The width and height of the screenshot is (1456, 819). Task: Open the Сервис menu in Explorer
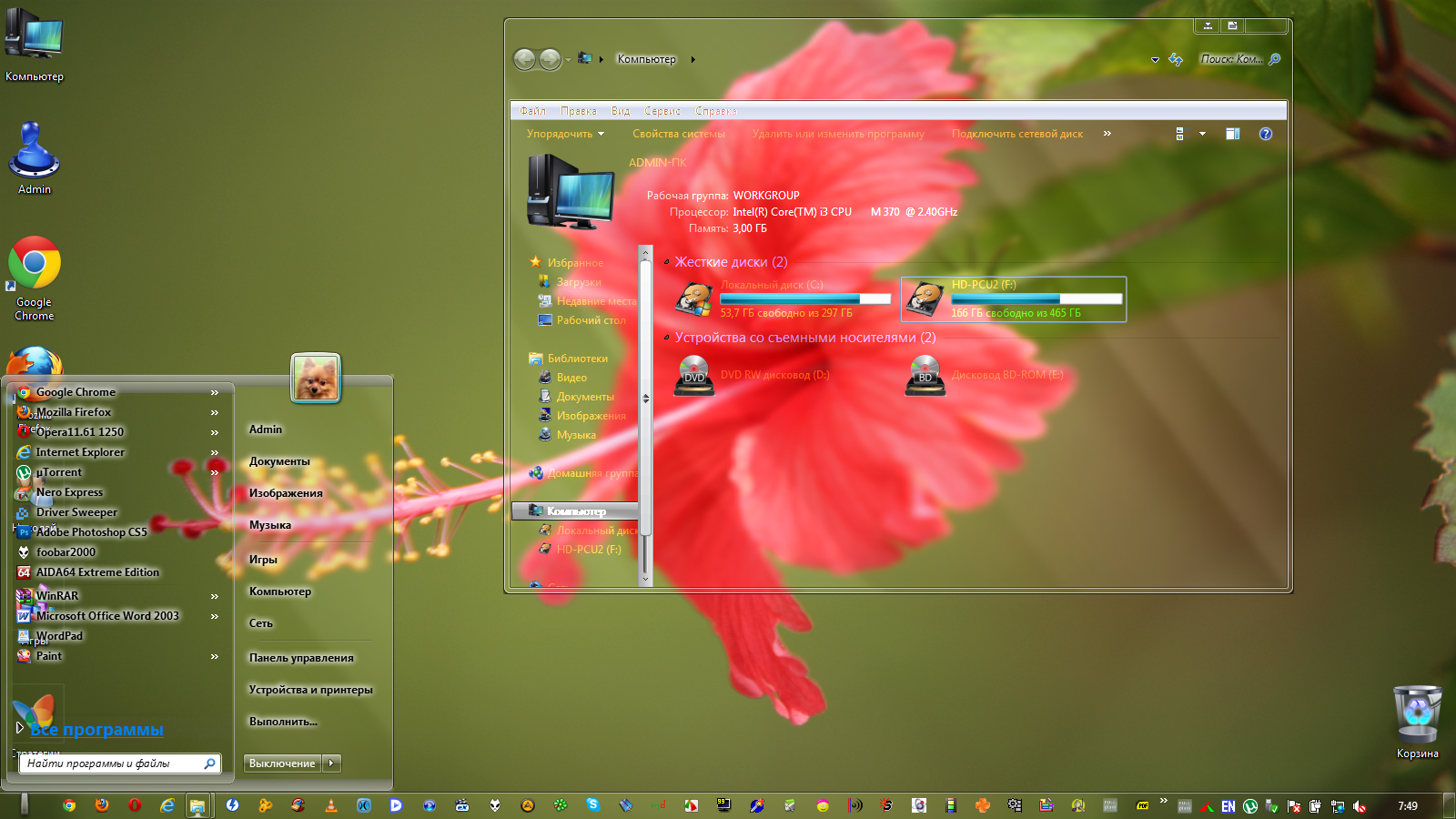[x=662, y=111]
